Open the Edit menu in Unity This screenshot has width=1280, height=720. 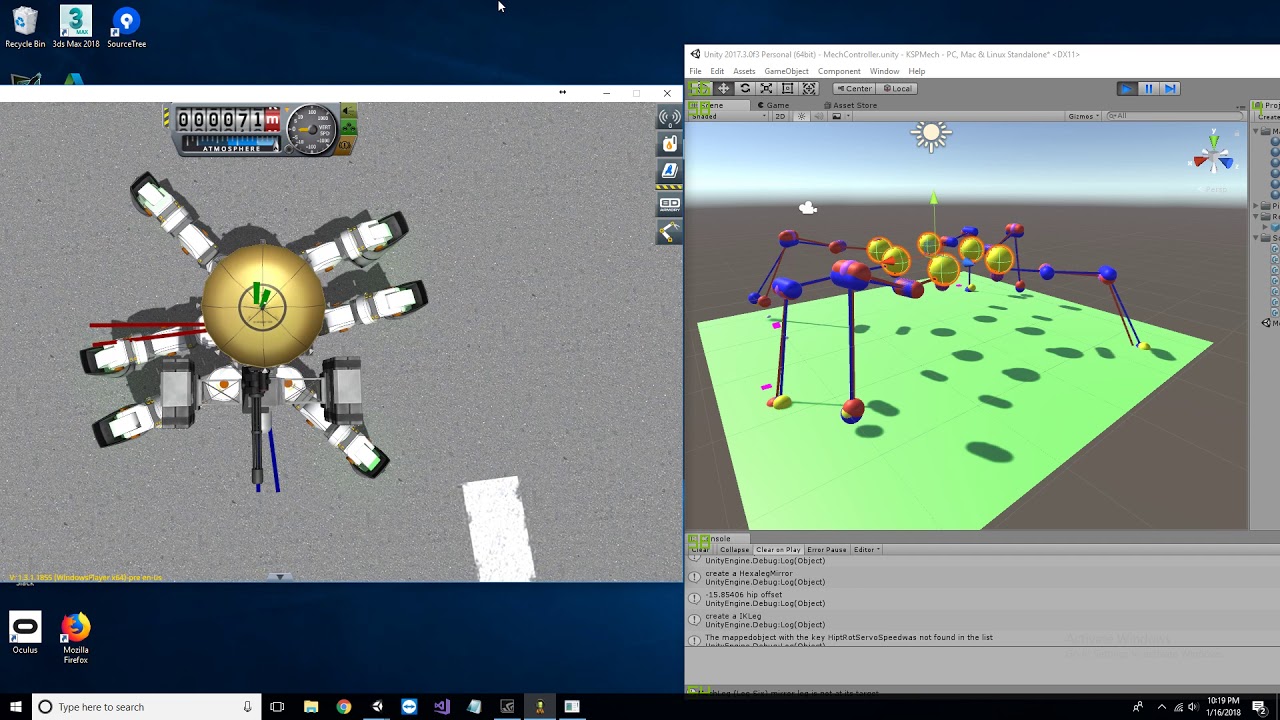pos(717,71)
